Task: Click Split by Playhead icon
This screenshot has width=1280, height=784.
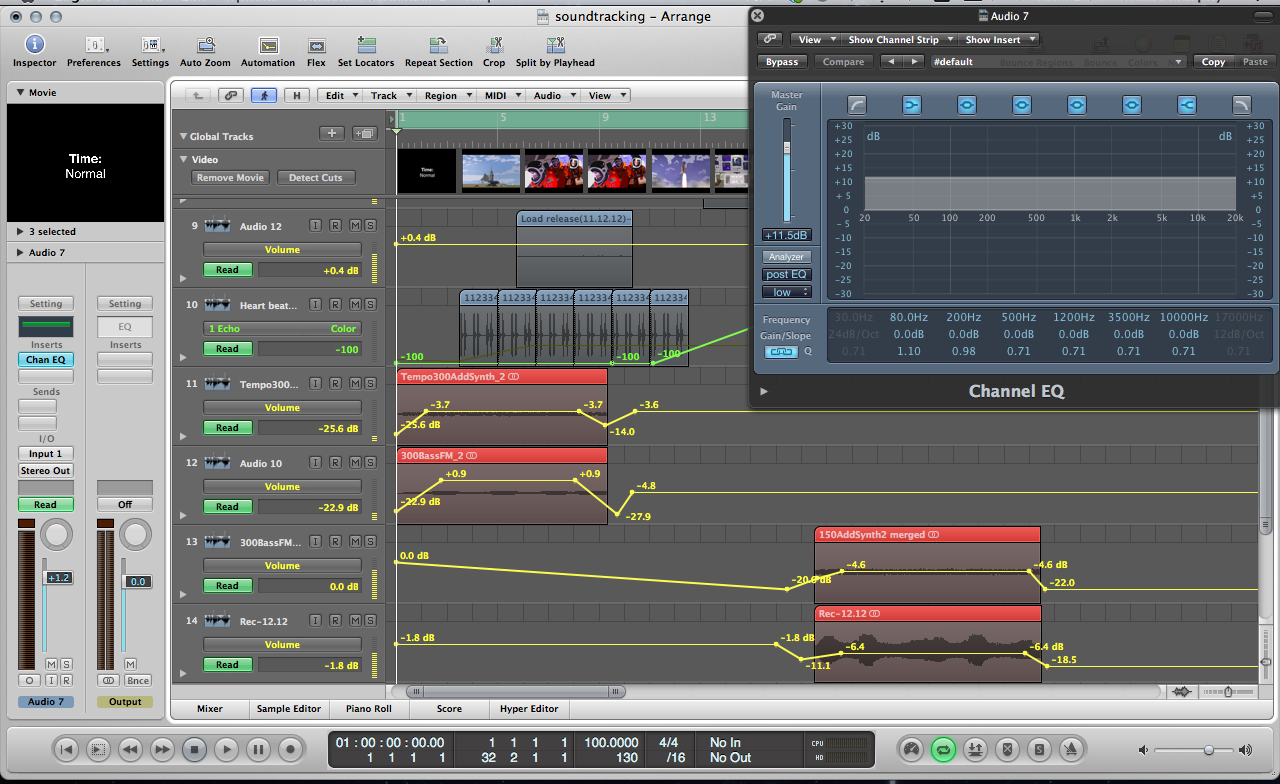Action: 555,46
